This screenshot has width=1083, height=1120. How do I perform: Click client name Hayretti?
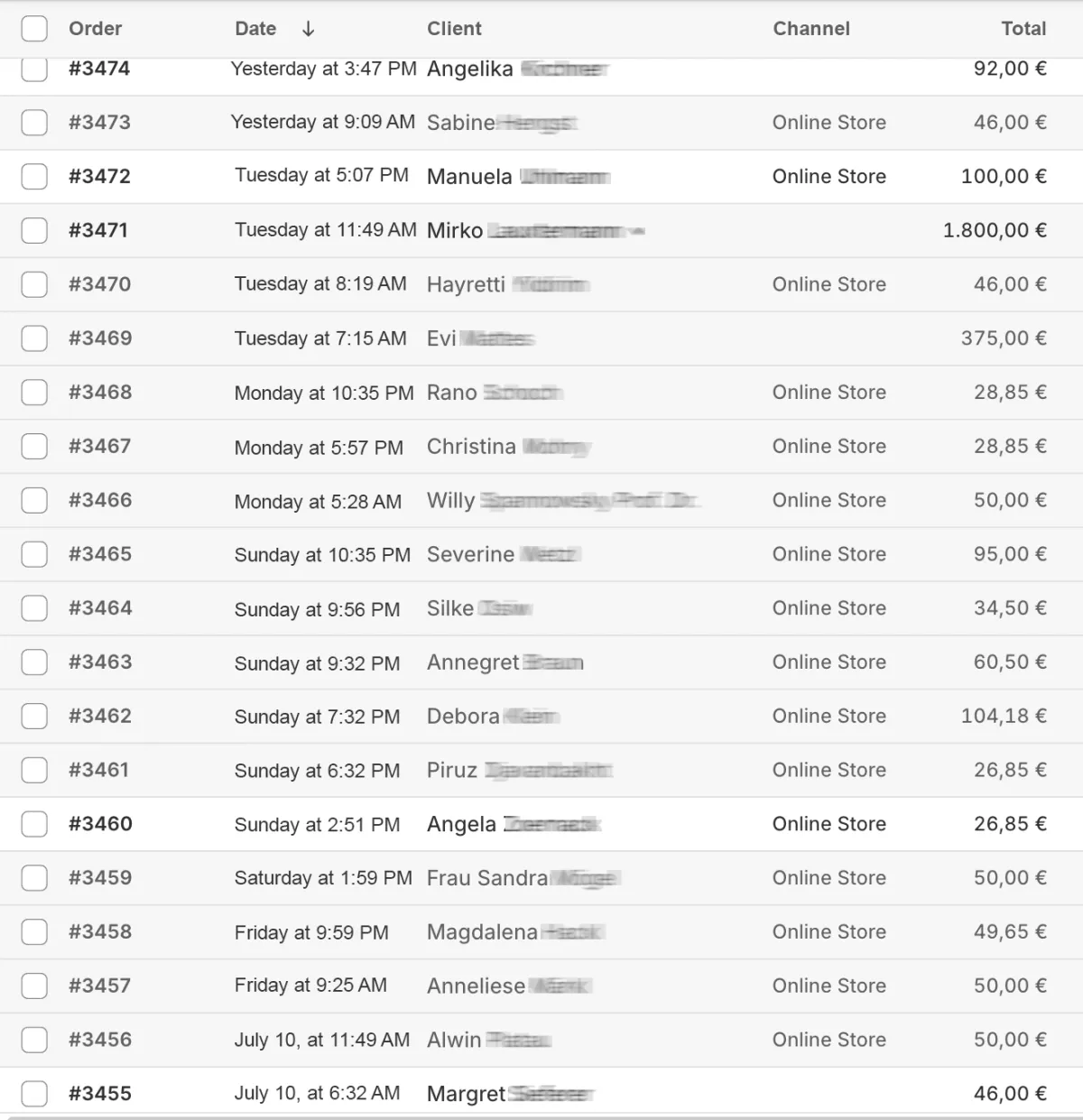[x=466, y=285]
